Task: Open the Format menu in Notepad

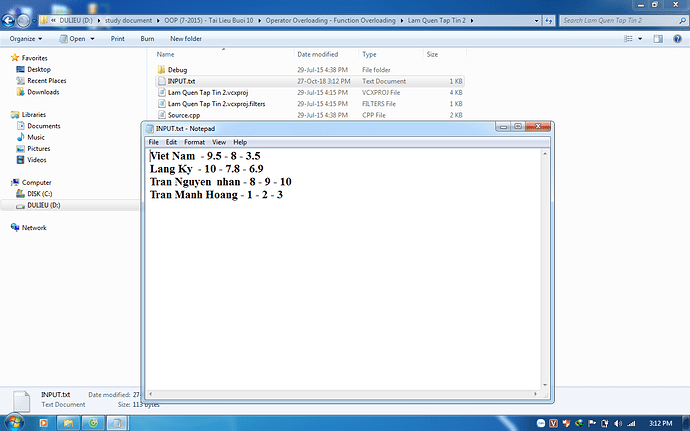Action: tap(194, 142)
